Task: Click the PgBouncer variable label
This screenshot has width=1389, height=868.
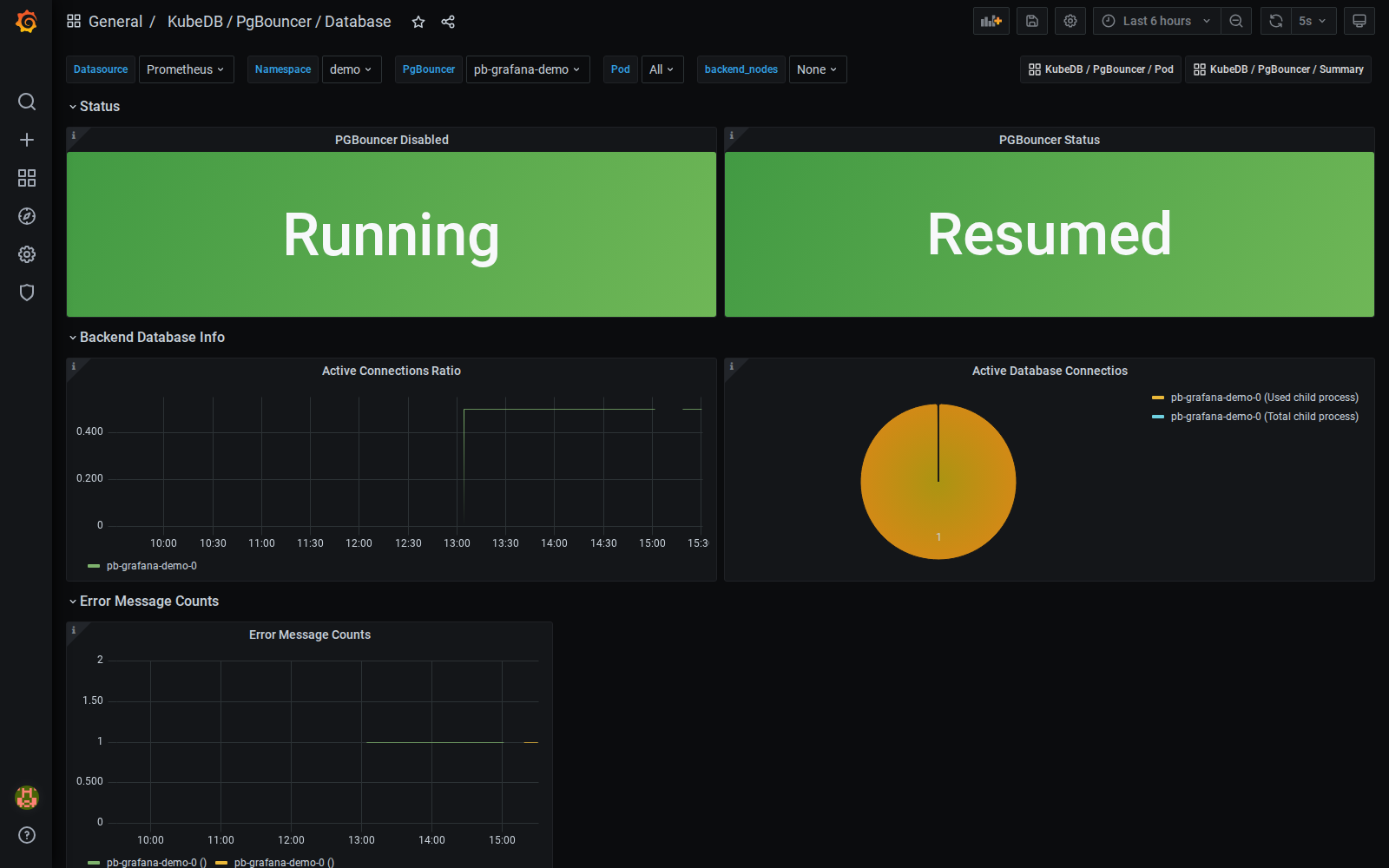Action: point(429,69)
